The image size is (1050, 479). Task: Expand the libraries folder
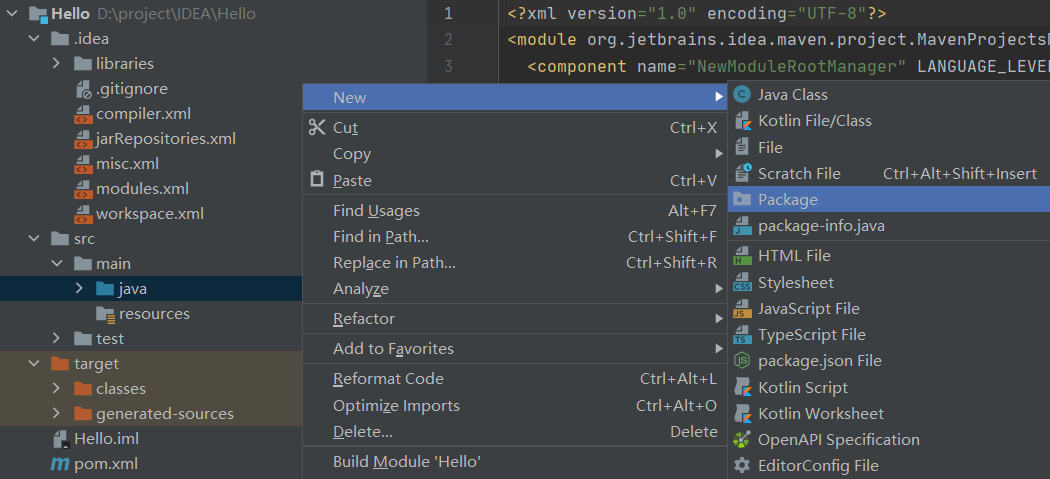pyautogui.click(x=57, y=64)
